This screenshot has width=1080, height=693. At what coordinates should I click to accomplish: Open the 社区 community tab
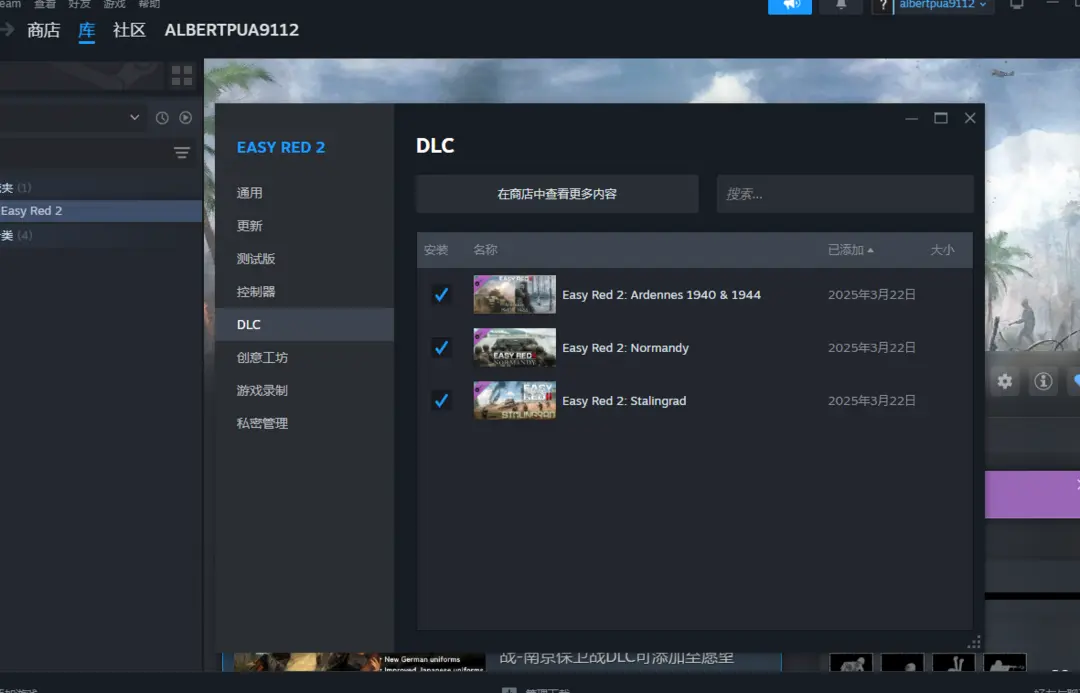tap(129, 30)
